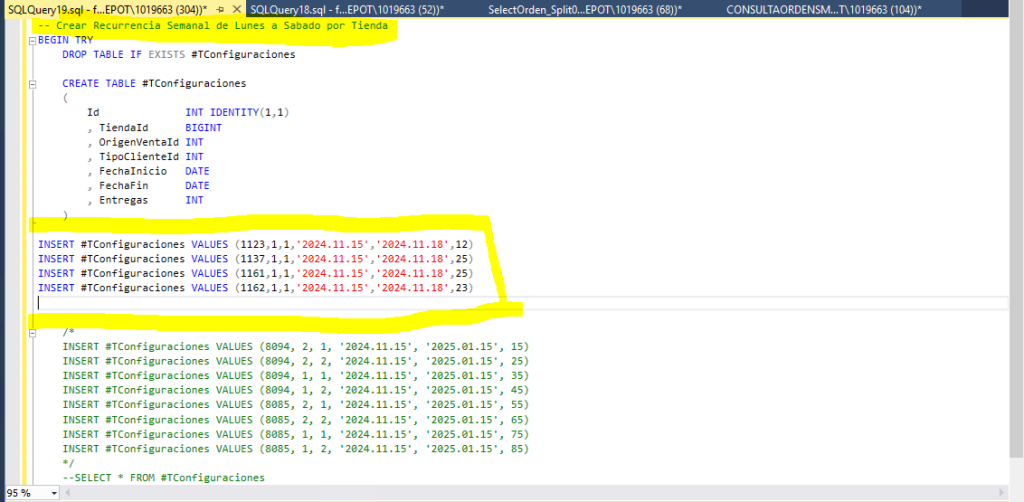1024x502 pixels.
Task: Click the BIGINT data type
Action: [x=204, y=128]
